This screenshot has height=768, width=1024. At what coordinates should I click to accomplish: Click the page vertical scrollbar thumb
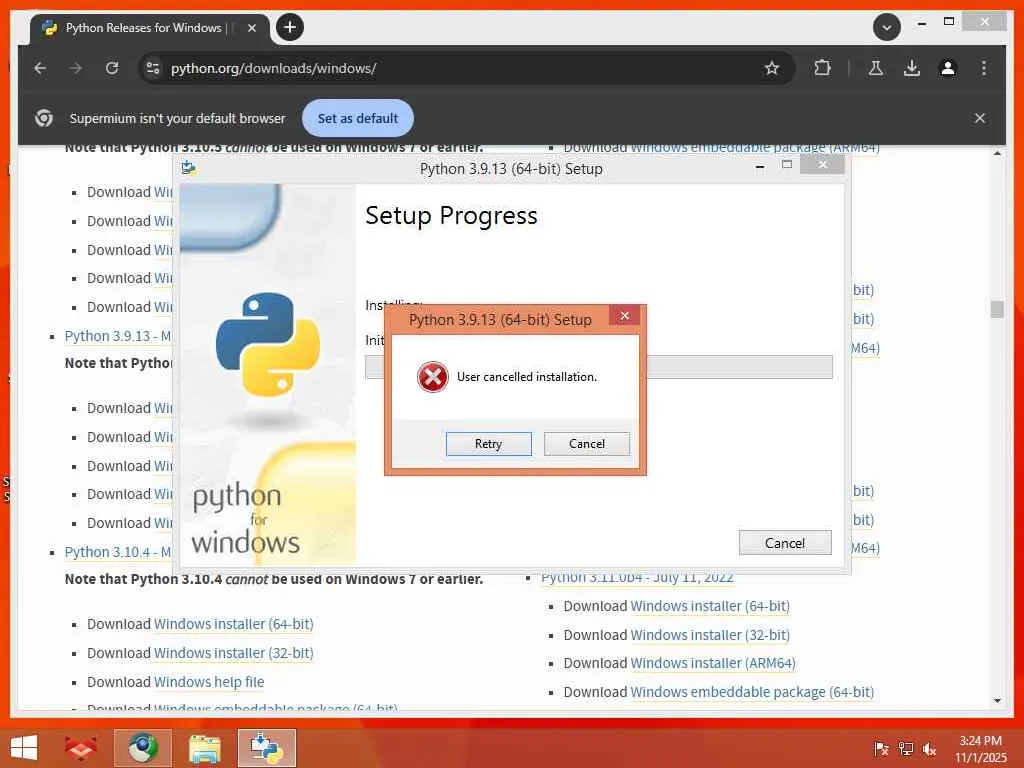[997, 309]
